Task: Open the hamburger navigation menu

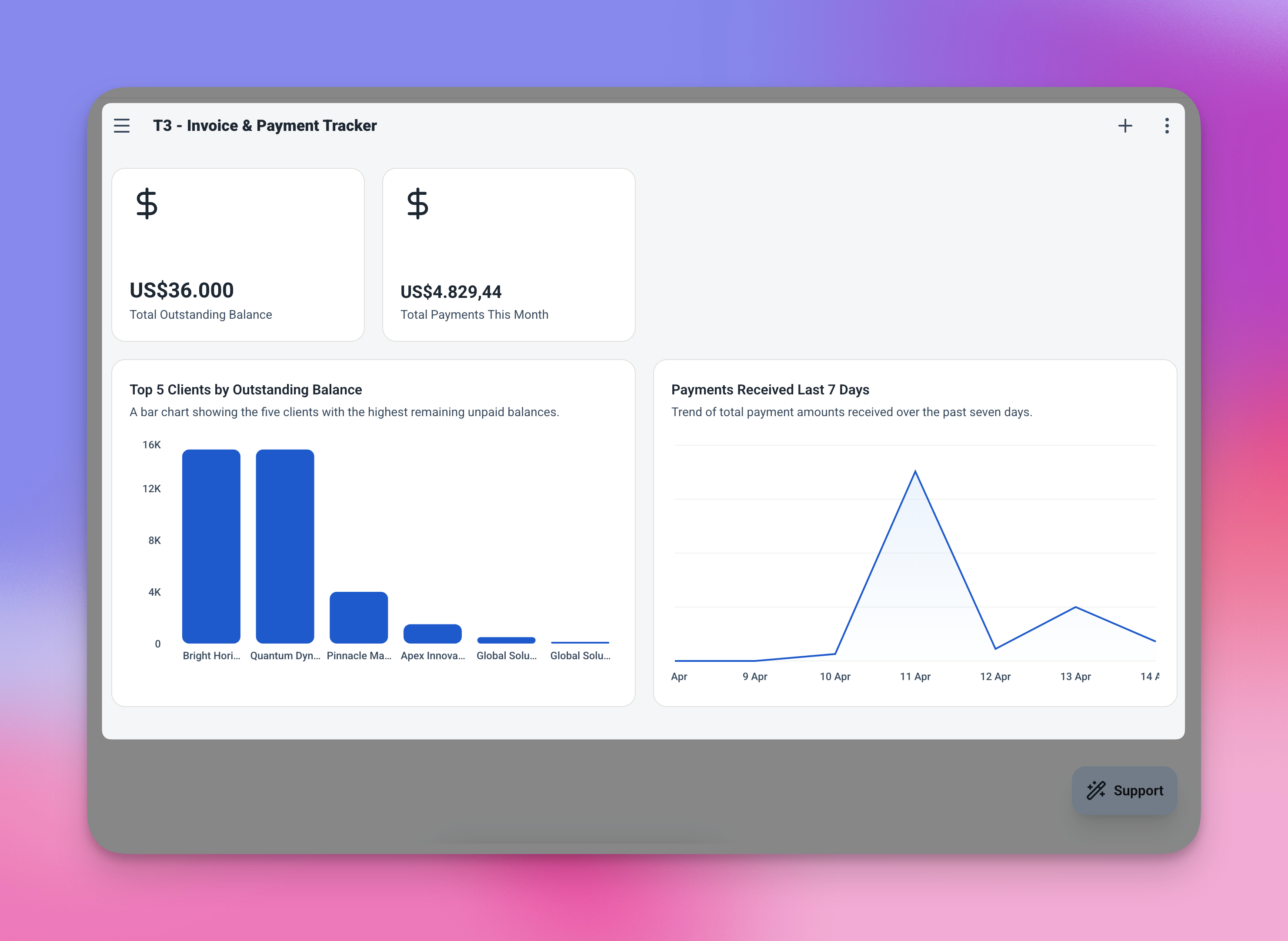Action: [x=121, y=125]
